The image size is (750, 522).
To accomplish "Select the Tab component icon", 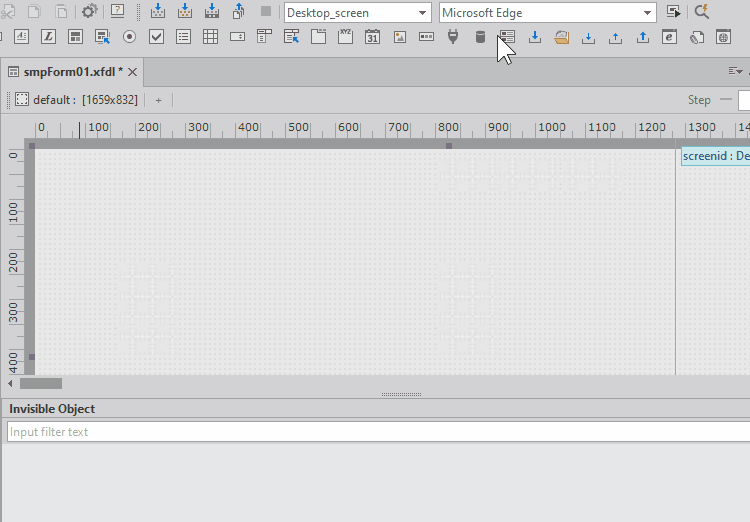I will pos(319,37).
